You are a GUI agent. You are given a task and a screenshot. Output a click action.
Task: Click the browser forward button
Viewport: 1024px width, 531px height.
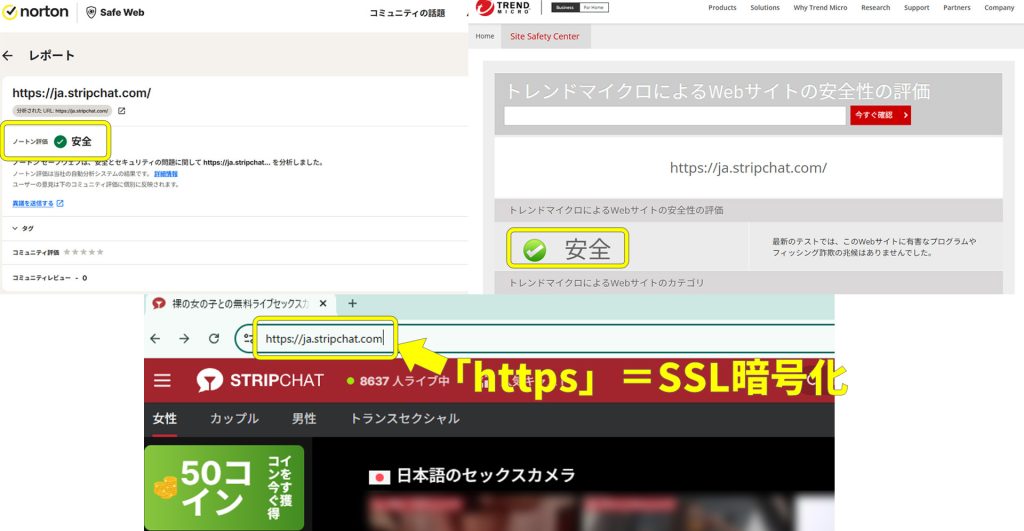184,338
